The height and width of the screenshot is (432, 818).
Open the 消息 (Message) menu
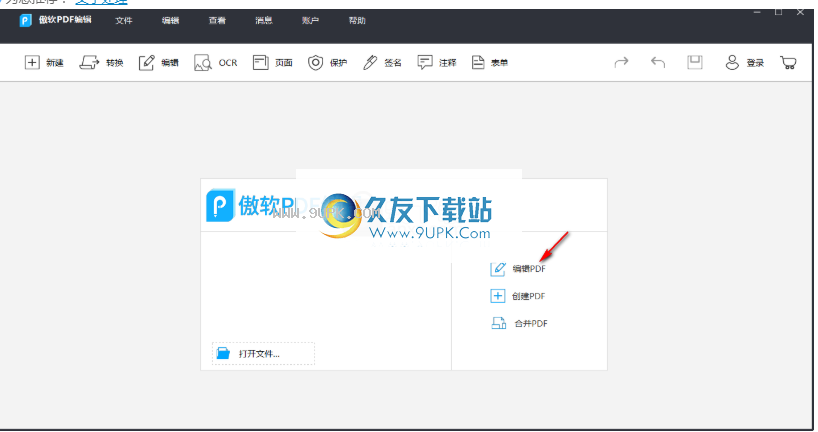pyautogui.click(x=264, y=20)
